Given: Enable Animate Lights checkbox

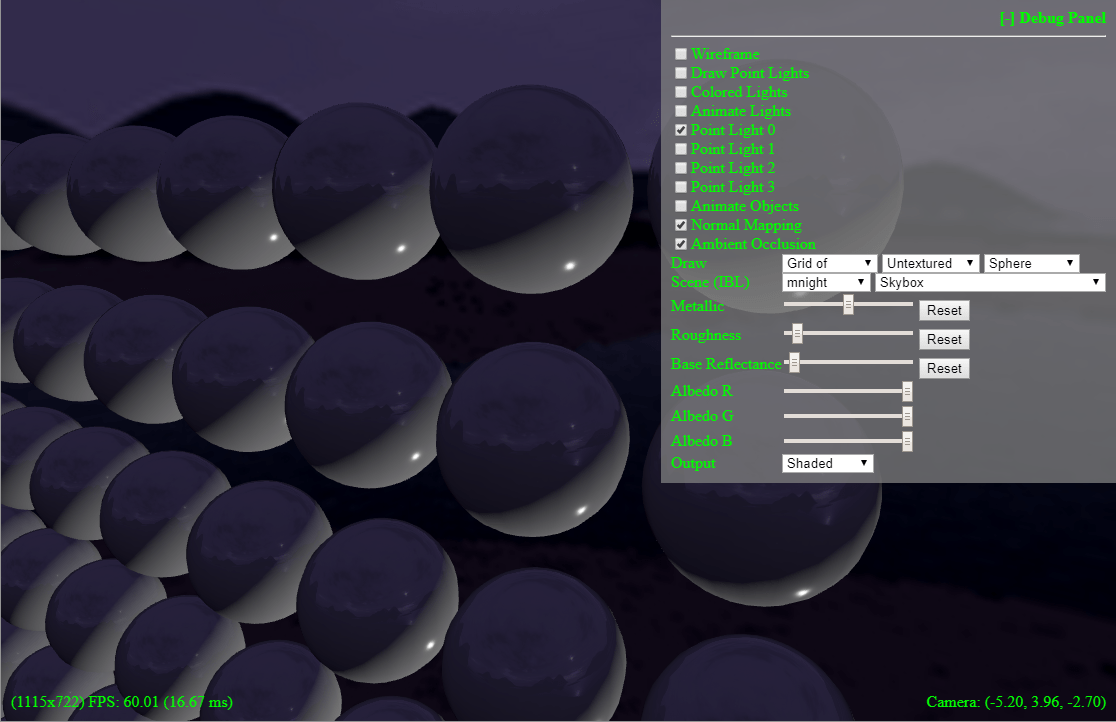Looking at the screenshot, I should point(681,111).
